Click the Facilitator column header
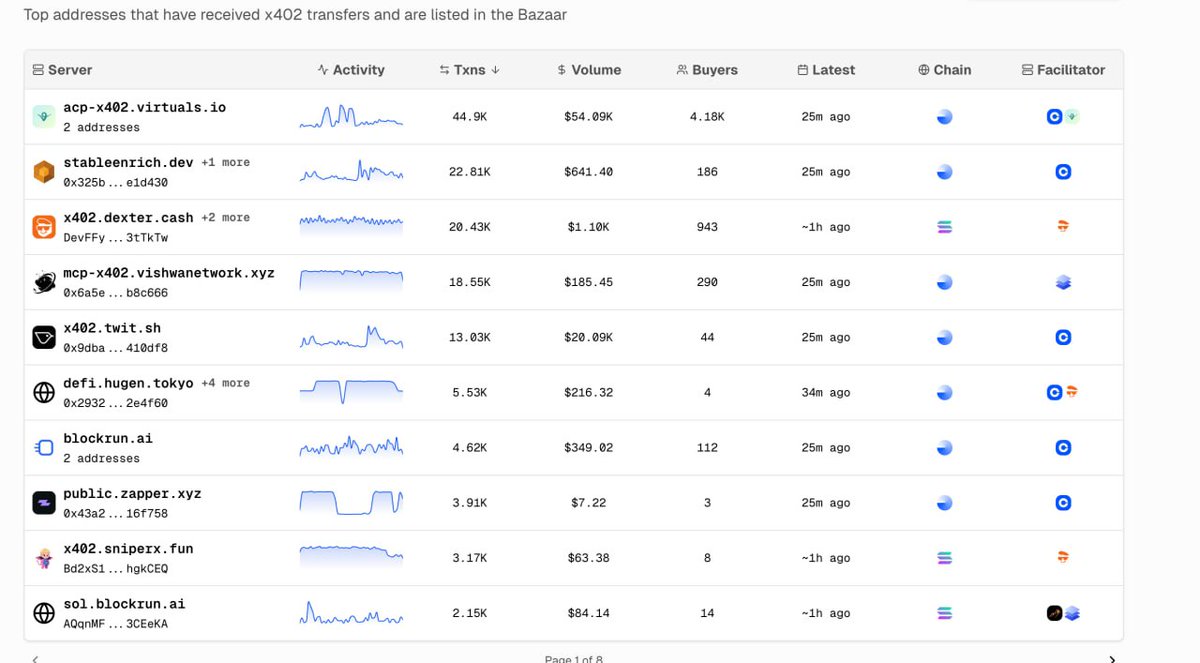 (1063, 70)
